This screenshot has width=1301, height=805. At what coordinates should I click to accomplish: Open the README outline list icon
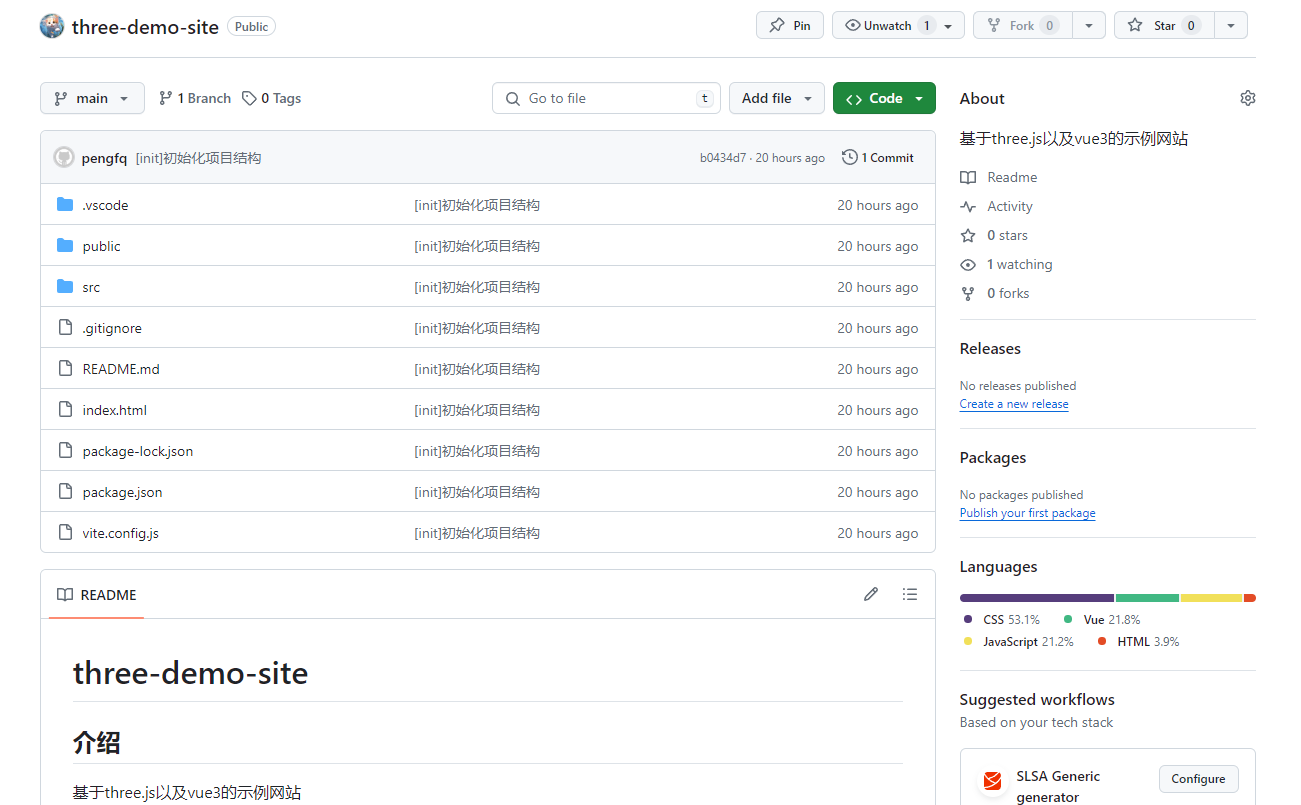(909, 594)
